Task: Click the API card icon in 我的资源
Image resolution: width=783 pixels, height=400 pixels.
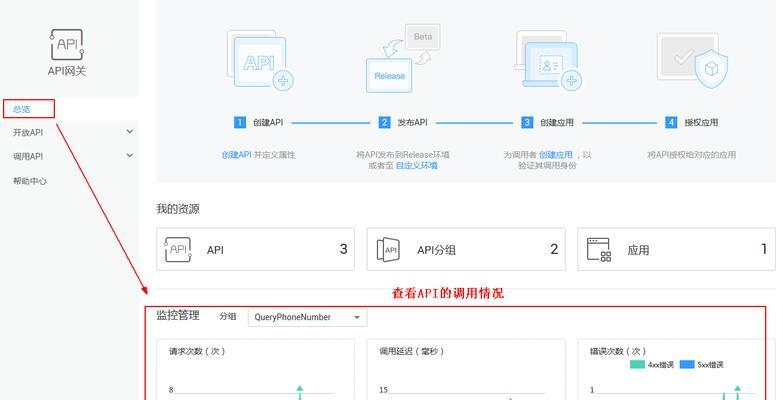Action: coord(178,250)
